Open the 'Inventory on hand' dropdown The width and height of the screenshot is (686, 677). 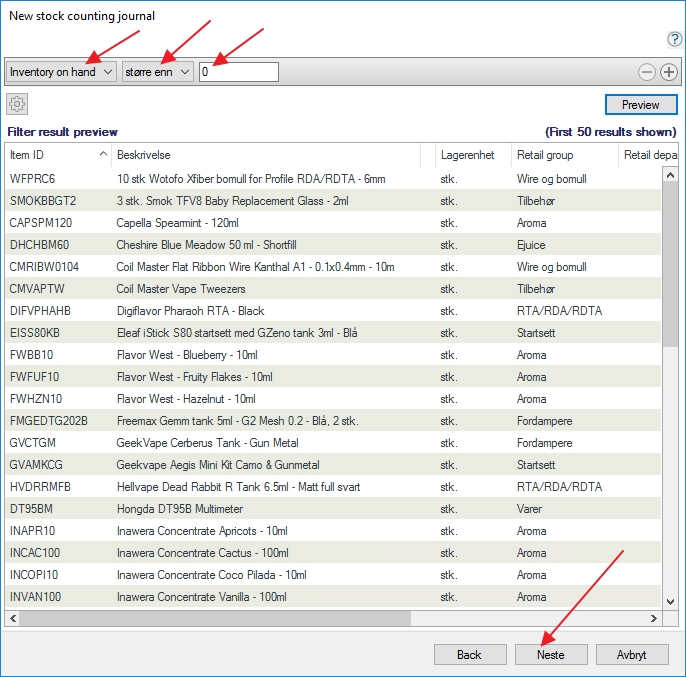pyautogui.click(x=61, y=72)
